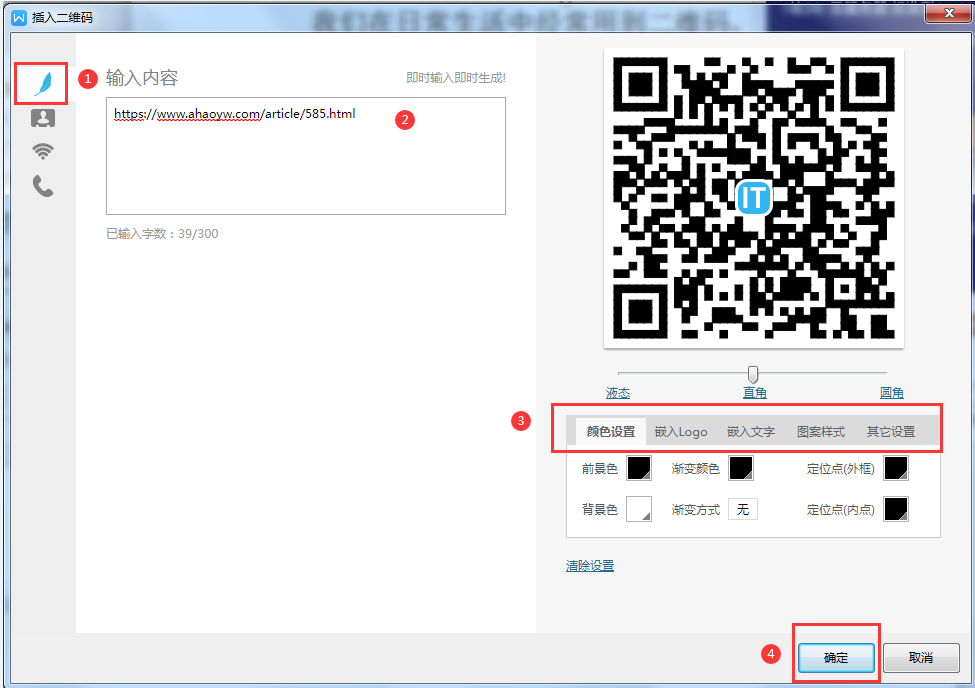Click the 取消 button
The height and width of the screenshot is (688, 975).
tap(921, 658)
